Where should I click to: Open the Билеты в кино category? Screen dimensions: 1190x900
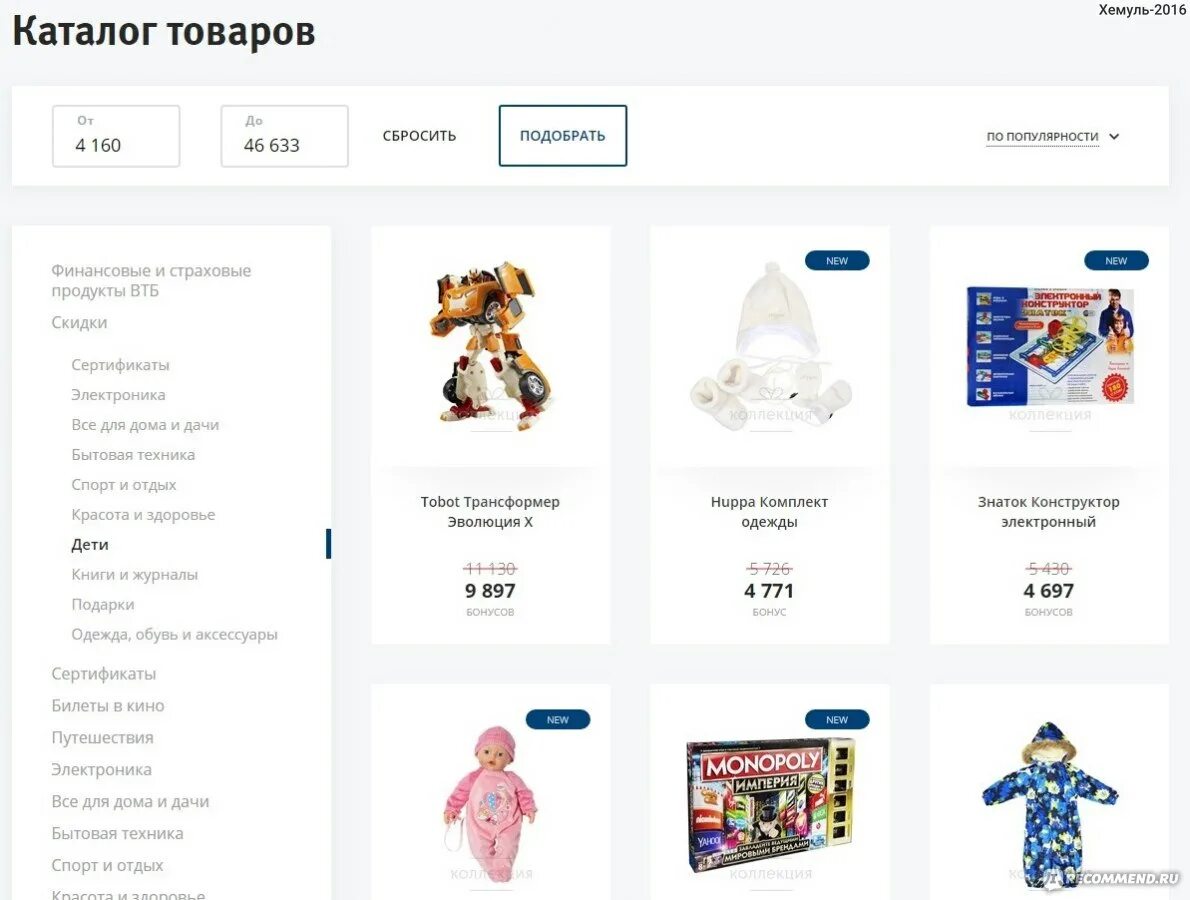(x=108, y=706)
